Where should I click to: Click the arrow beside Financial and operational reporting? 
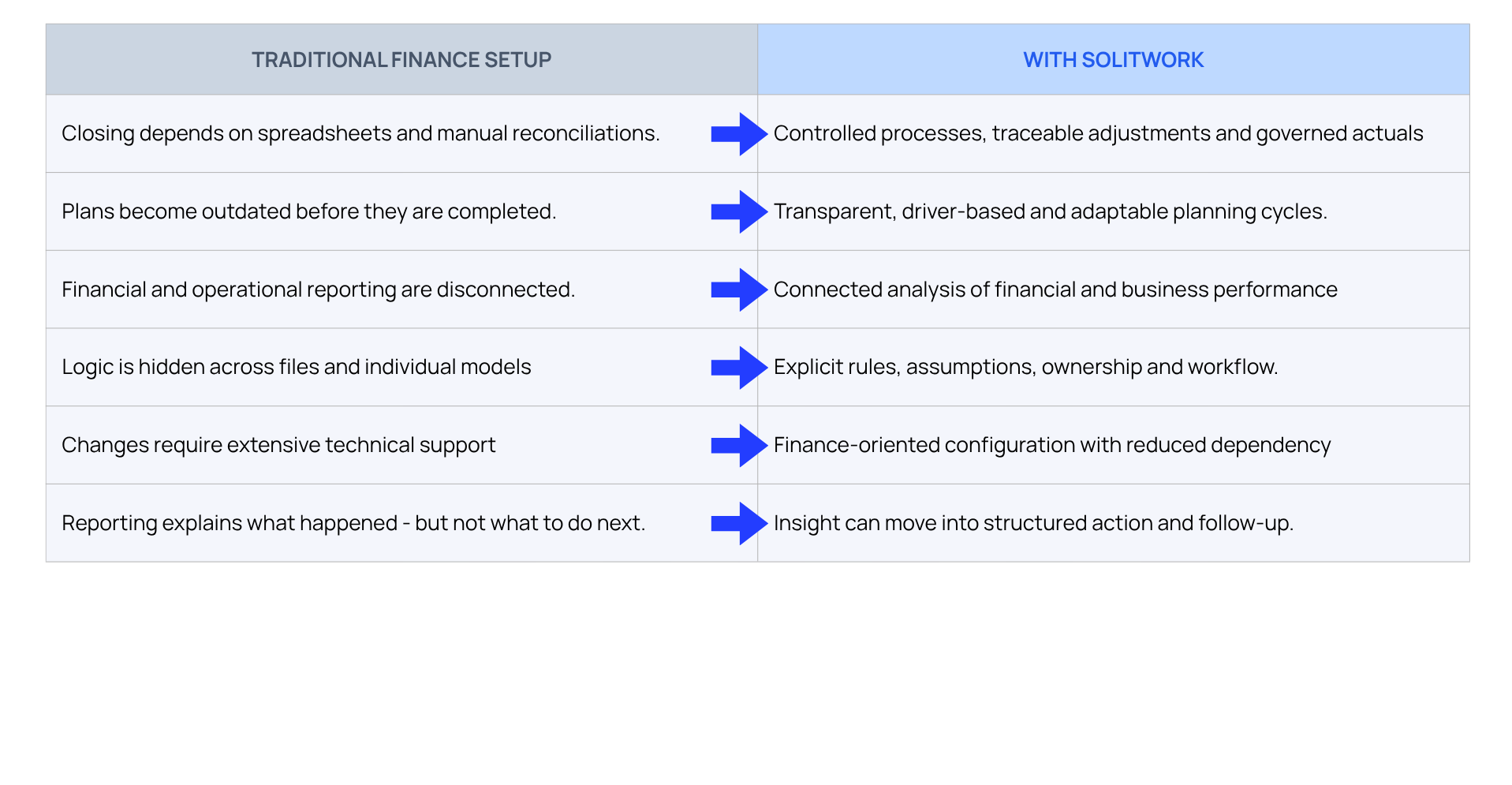pyautogui.click(x=739, y=290)
